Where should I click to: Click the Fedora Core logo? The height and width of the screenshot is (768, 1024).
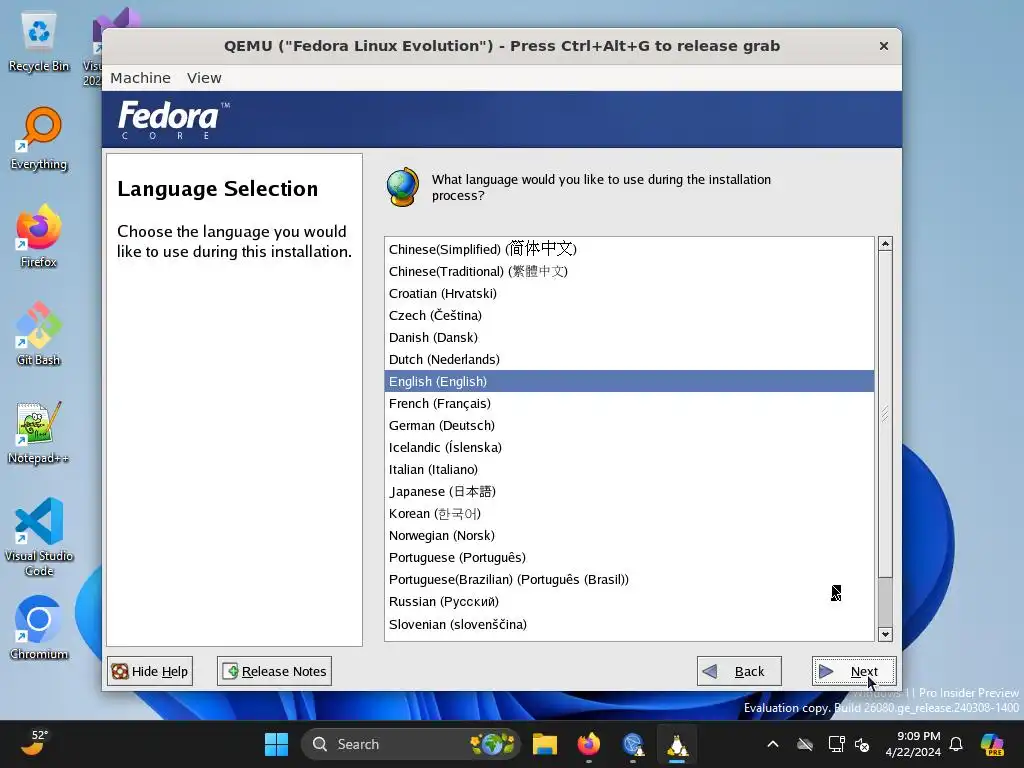[x=172, y=120]
